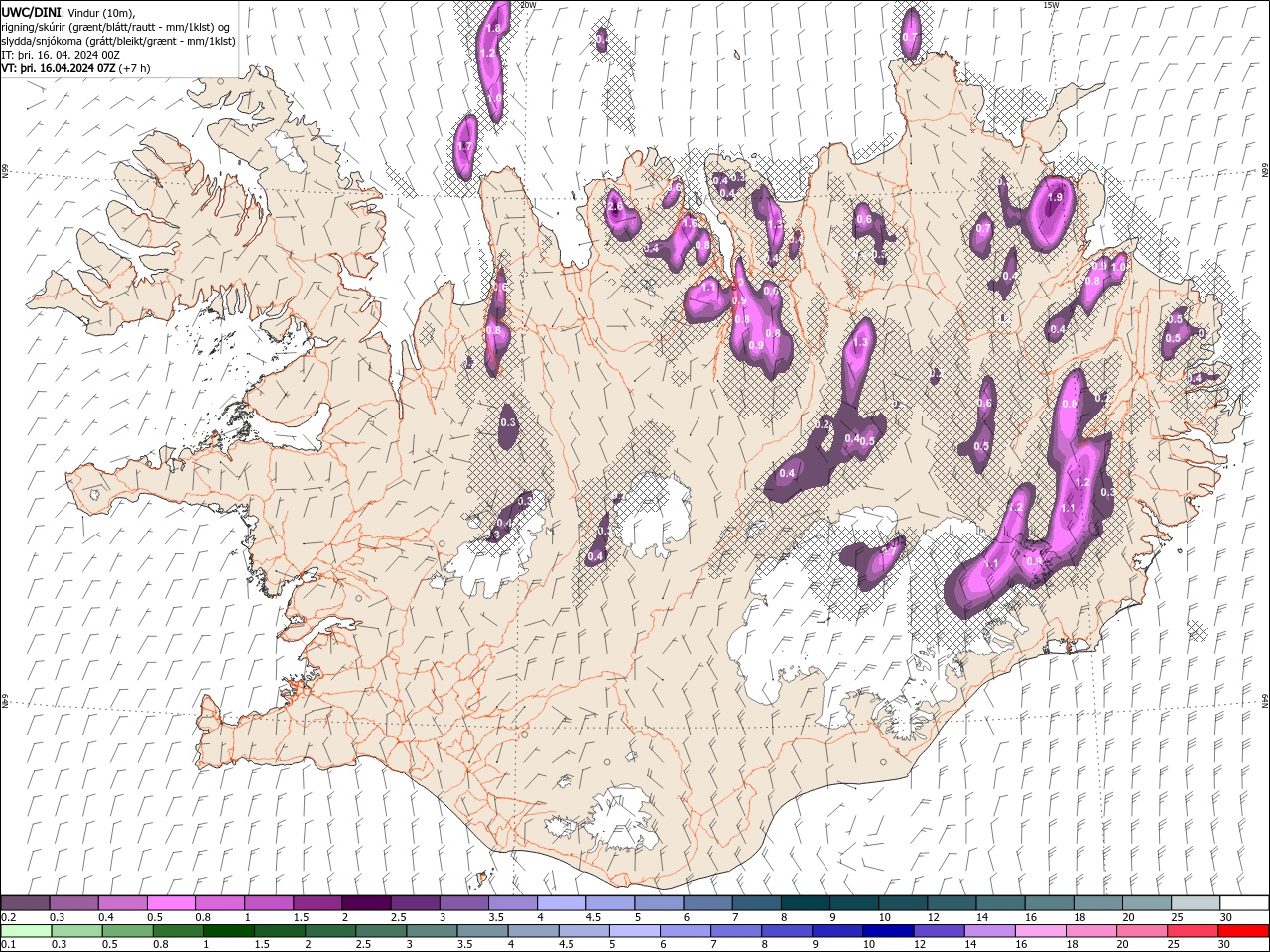Pick the lower legend swatch between 25 and 30
This screenshot has height=952, width=1270.
1193,931
